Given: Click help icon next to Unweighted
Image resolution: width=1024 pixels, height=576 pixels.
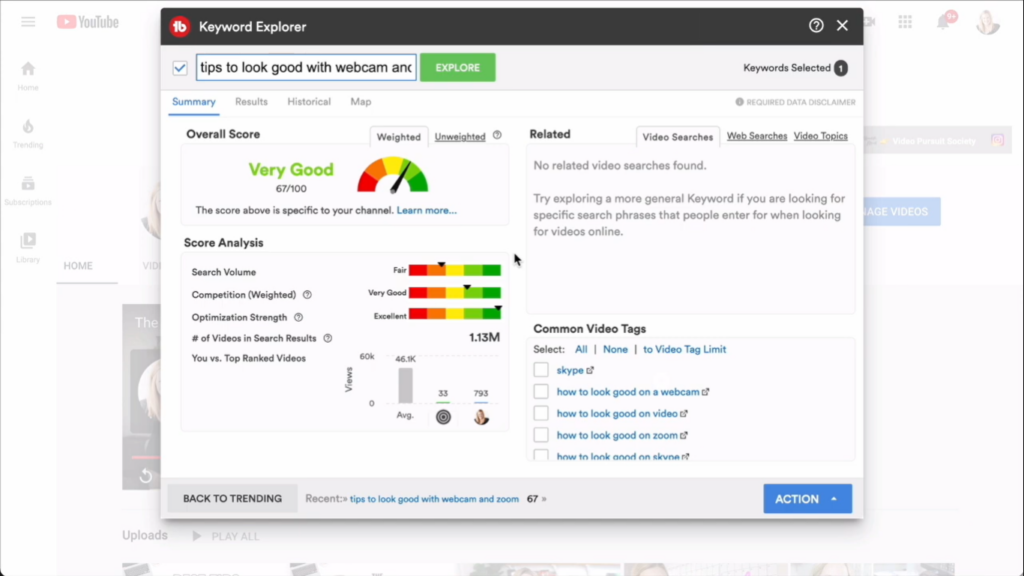Looking at the screenshot, I should 497,135.
